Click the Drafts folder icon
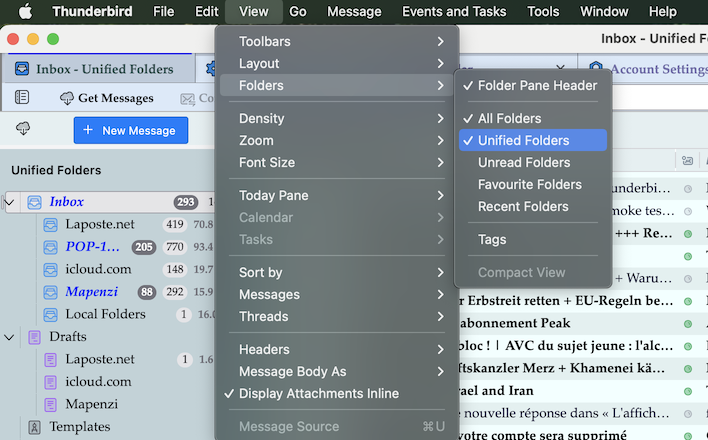The height and width of the screenshot is (440, 708). [34, 337]
